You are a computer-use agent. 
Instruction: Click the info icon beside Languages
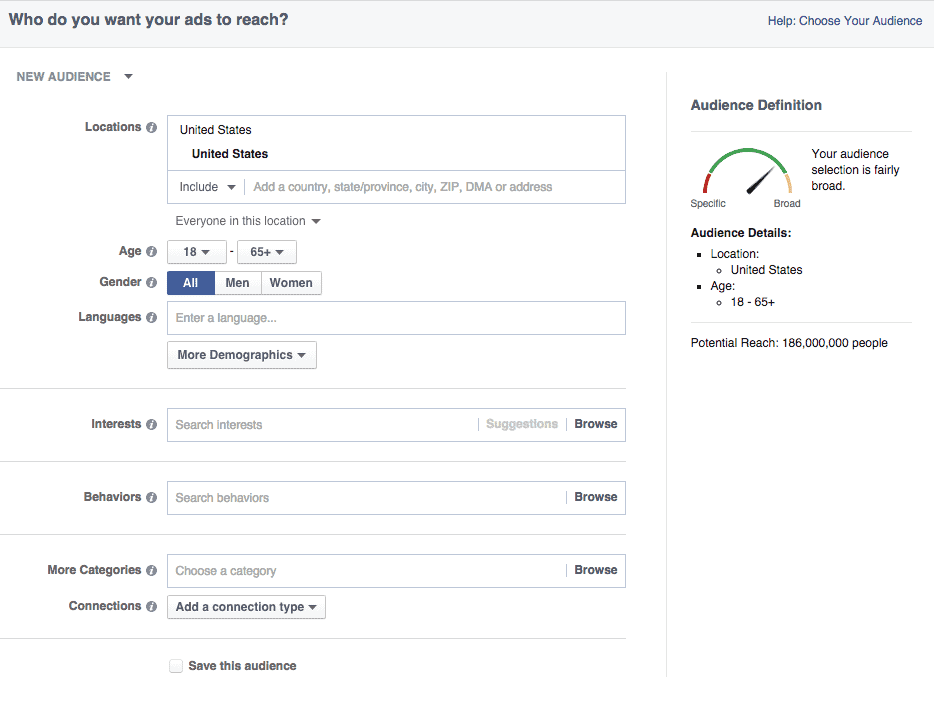click(151, 317)
